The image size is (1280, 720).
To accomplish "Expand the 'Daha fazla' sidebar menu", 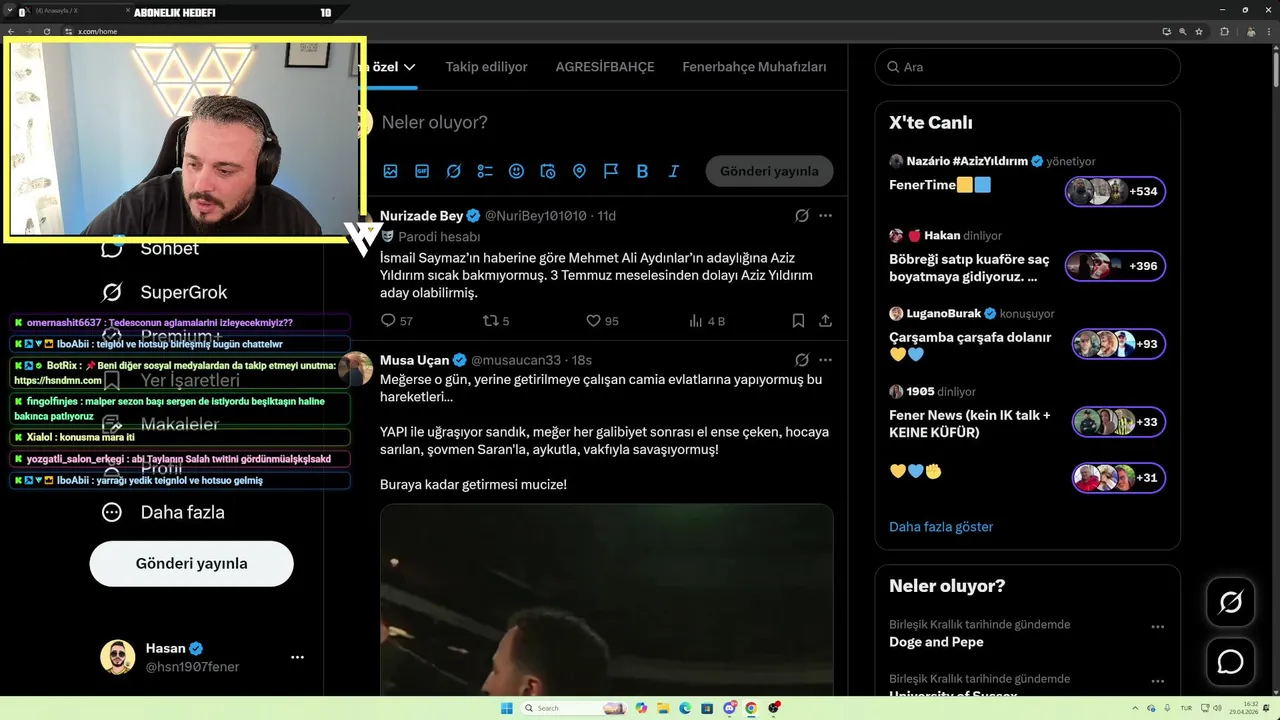I will (x=163, y=512).
